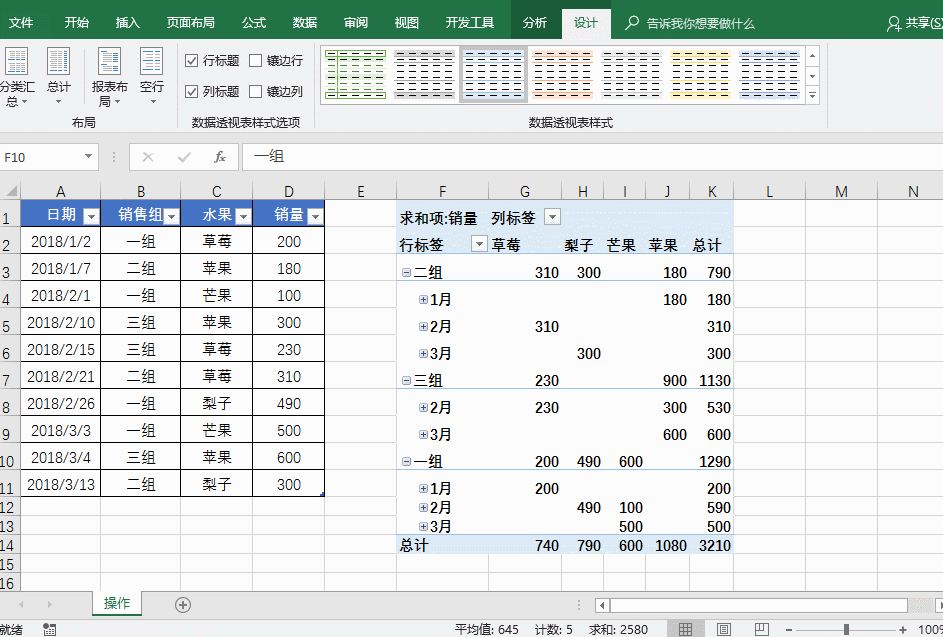Expand the pivot table styles gallery
Viewport: 943px width, 637px height.
tap(812, 96)
